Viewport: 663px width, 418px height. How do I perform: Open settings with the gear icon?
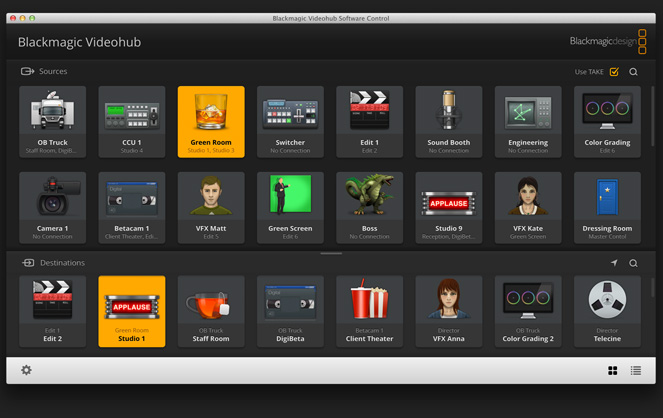[26, 370]
